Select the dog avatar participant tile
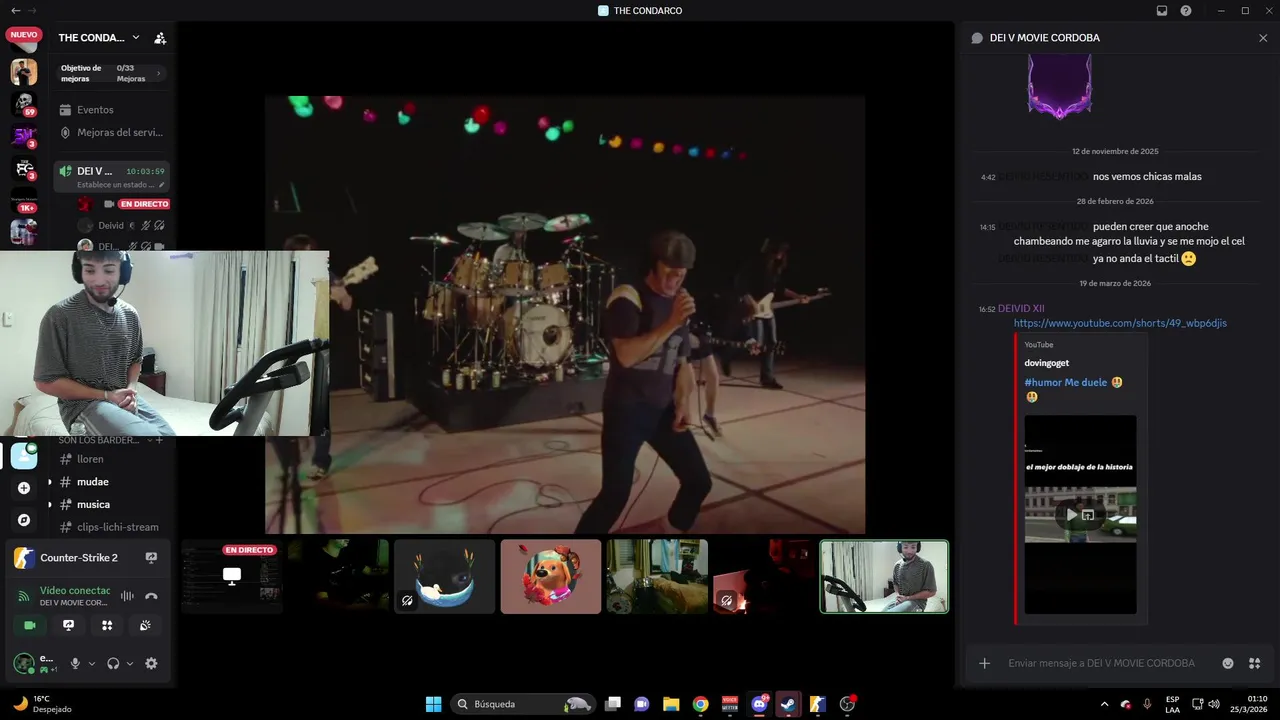 [551, 577]
